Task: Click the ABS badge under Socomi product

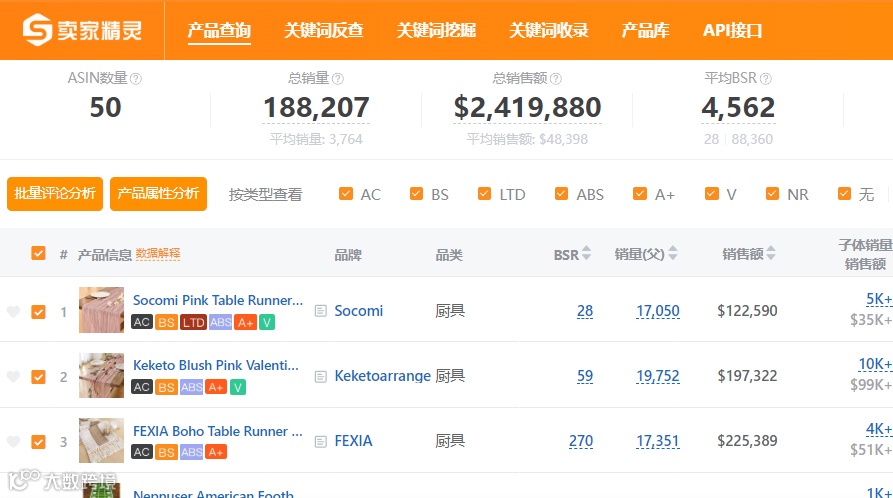Action: point(220,323)
